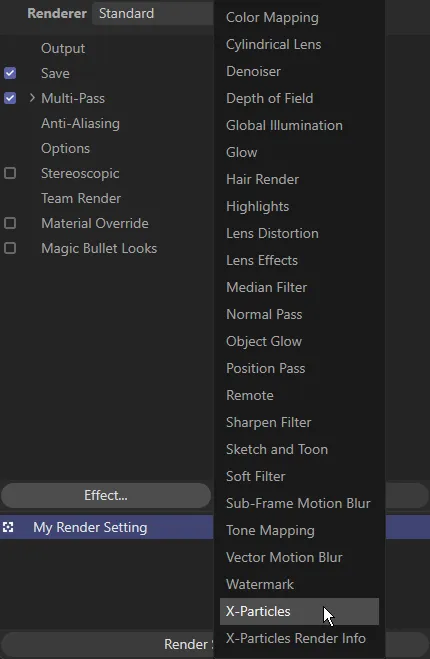This screenshot has width=430, height=659.
Task: Add Watermark effect
Action: coord(299,584)
